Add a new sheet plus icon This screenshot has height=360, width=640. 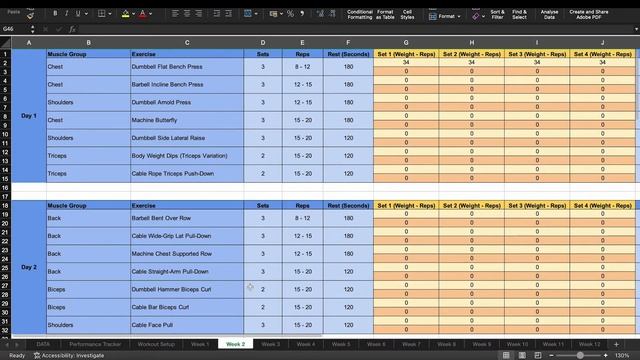(x=616, y=344)
